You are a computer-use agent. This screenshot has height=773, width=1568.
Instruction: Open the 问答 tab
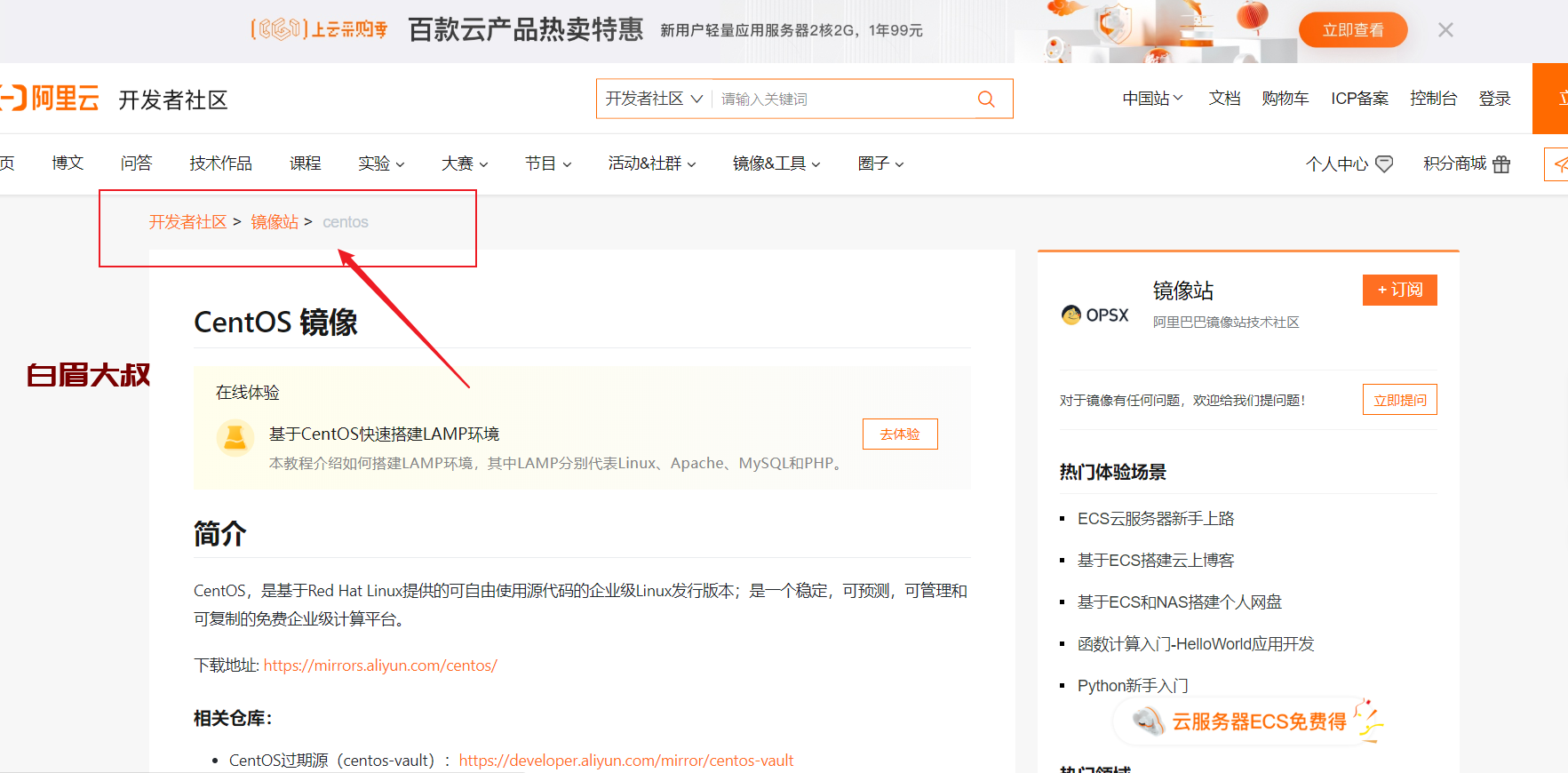[136, 163]
